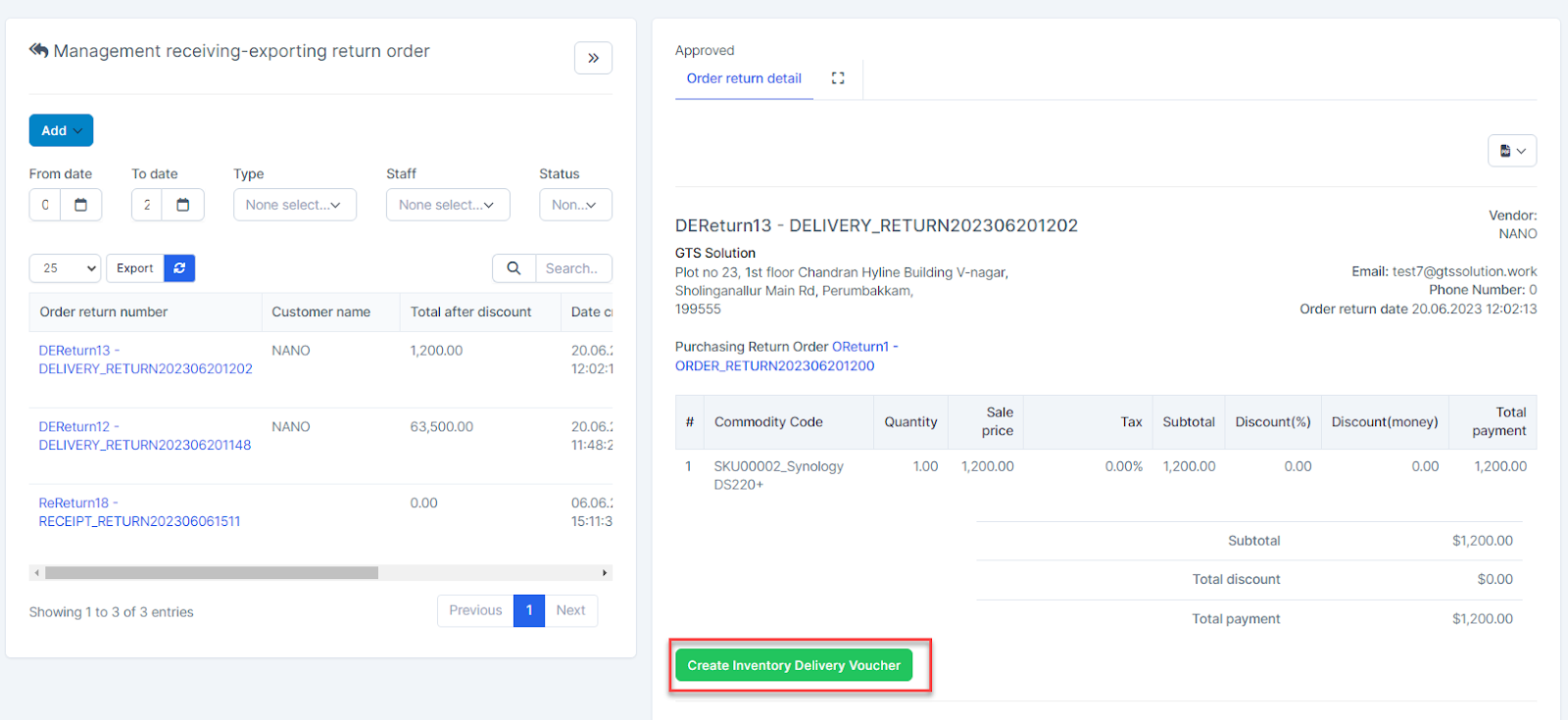Expand the Type filter dropdown
The image size is (1568, 720).
click(294, 205)
